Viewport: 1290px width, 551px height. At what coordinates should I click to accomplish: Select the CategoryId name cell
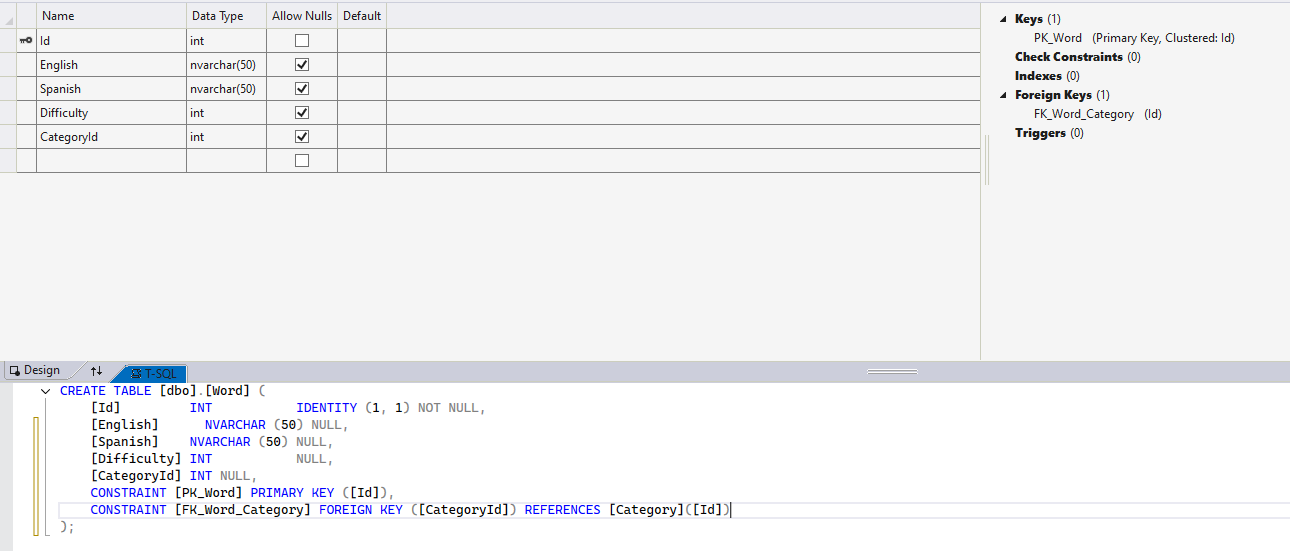point(111,137)
